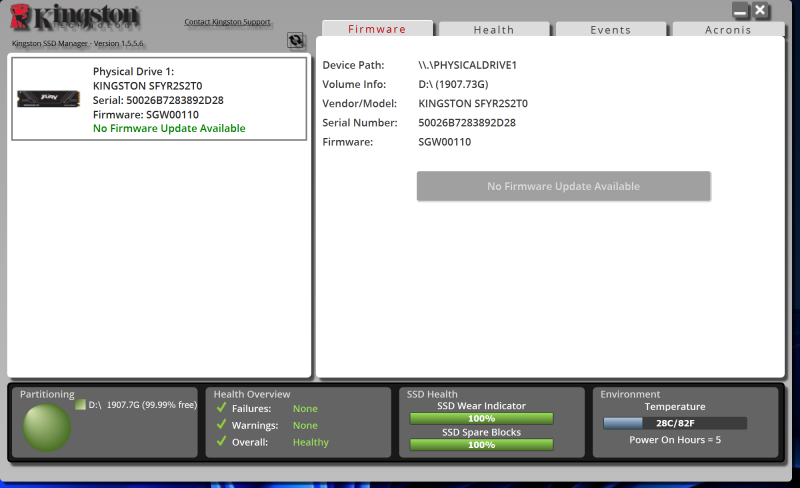
Task: Open the Contact Kingston Support link
Action: pyautogui.click(x=227, y=22)
